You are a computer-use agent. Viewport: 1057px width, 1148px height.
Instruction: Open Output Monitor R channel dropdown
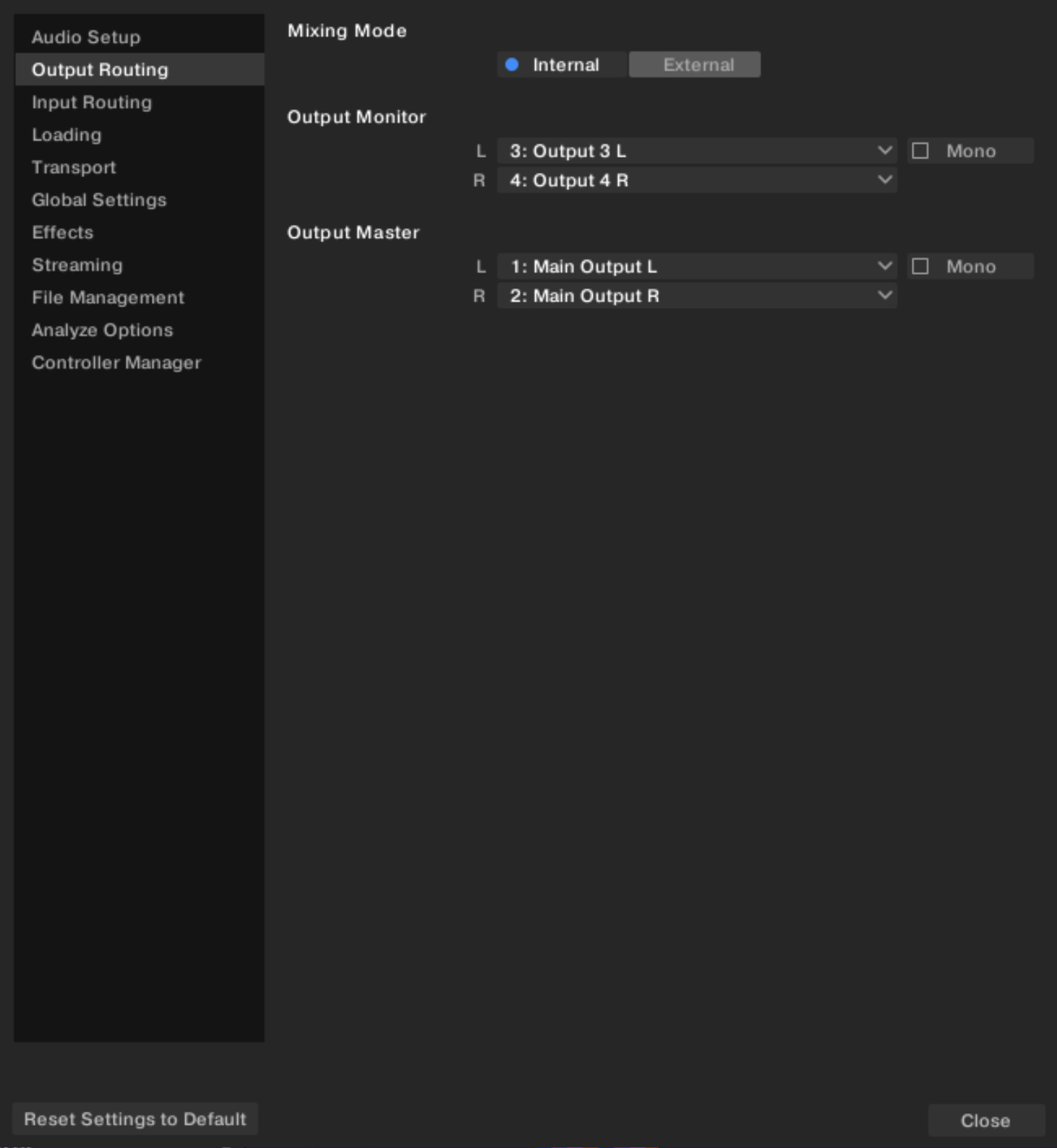coord(697,180)
